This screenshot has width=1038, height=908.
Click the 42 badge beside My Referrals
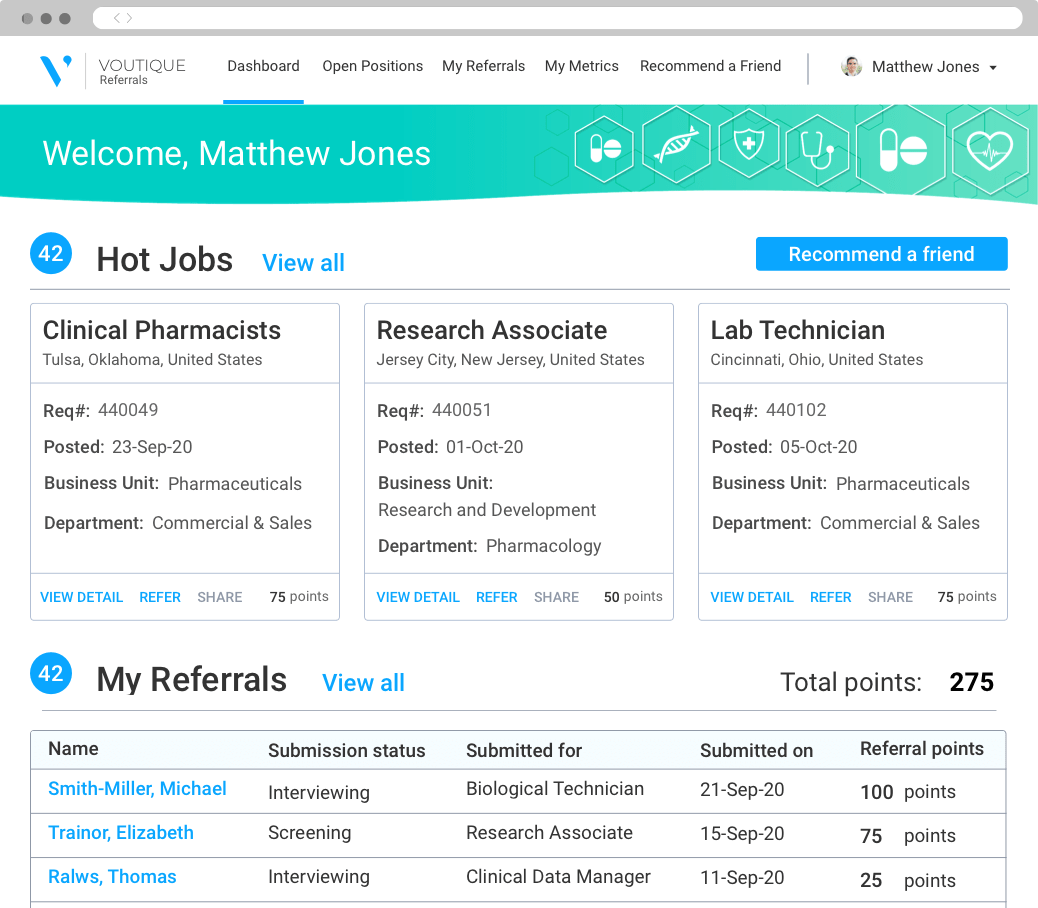point(51,673)
